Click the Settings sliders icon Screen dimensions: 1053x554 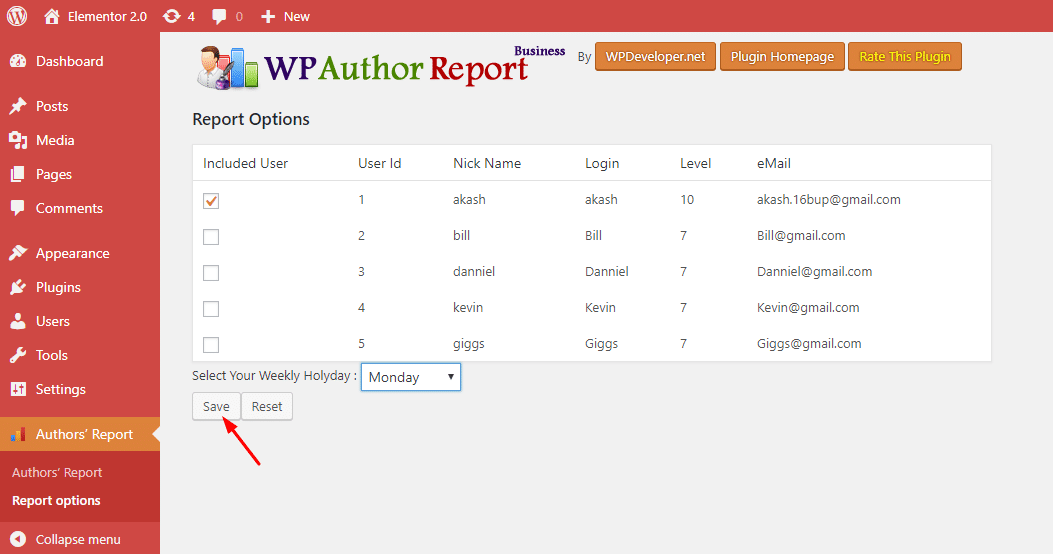[x=18, y=389]
